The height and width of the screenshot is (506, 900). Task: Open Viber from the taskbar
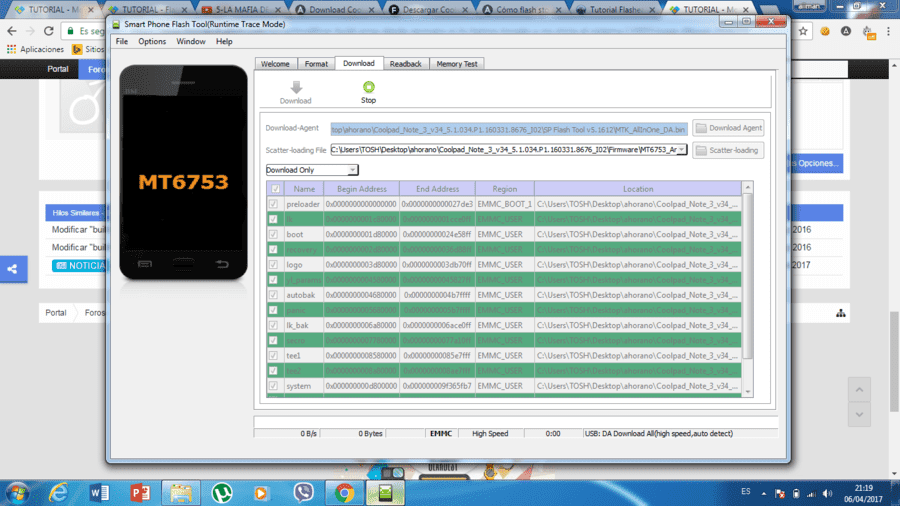[x=303, y=492]
